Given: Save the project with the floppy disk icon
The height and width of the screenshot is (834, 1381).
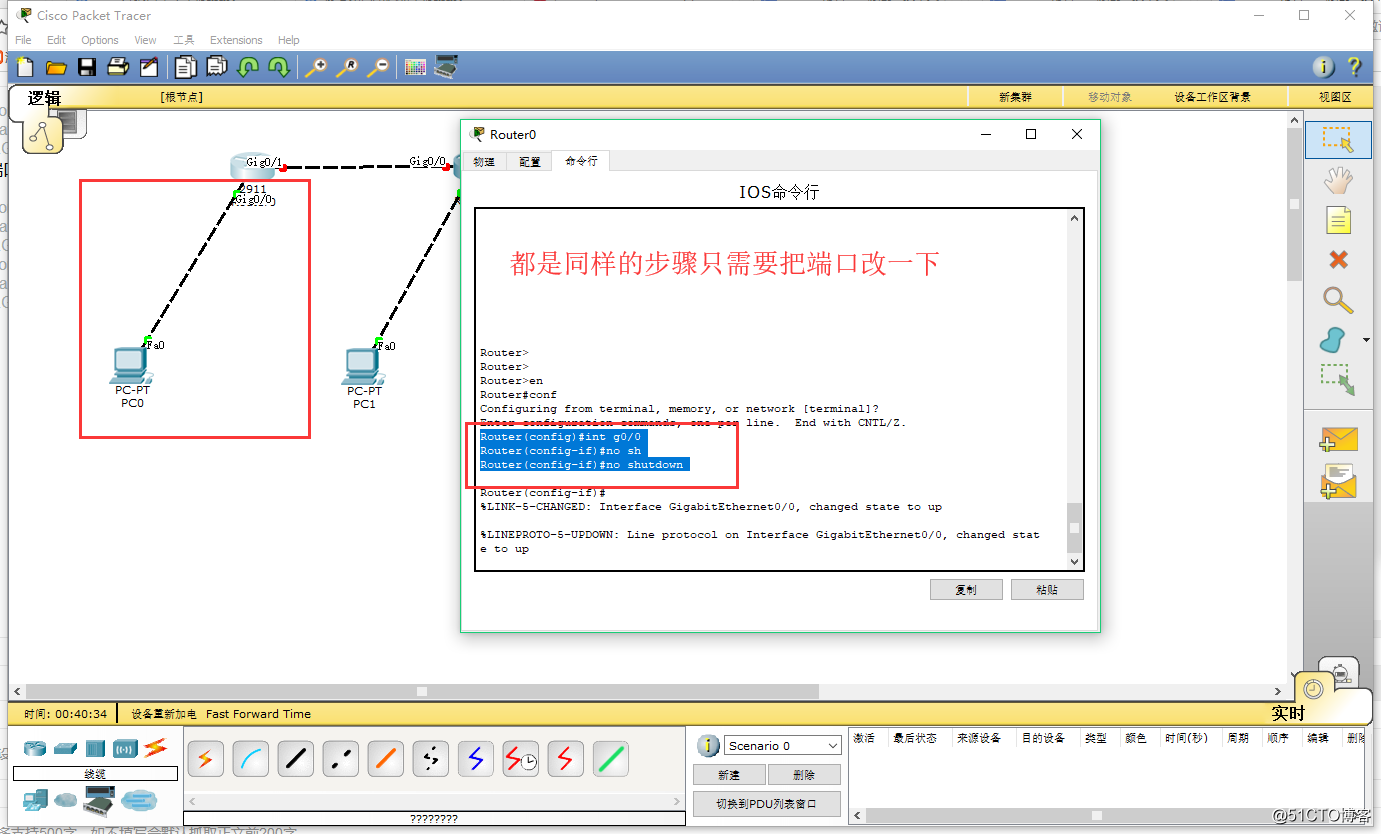Looking at the screenshot, I should coord(87,67).
